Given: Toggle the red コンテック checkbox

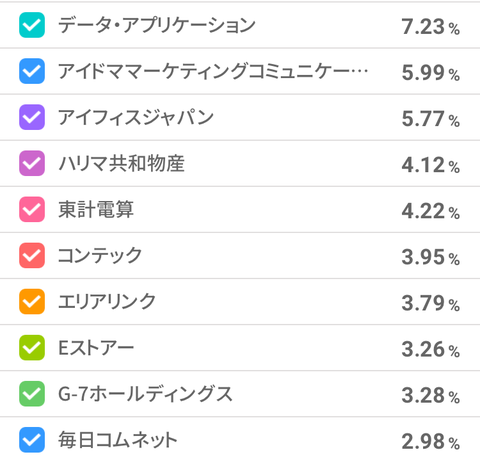Looking at the screenshot, I should (x=32, y=255).
